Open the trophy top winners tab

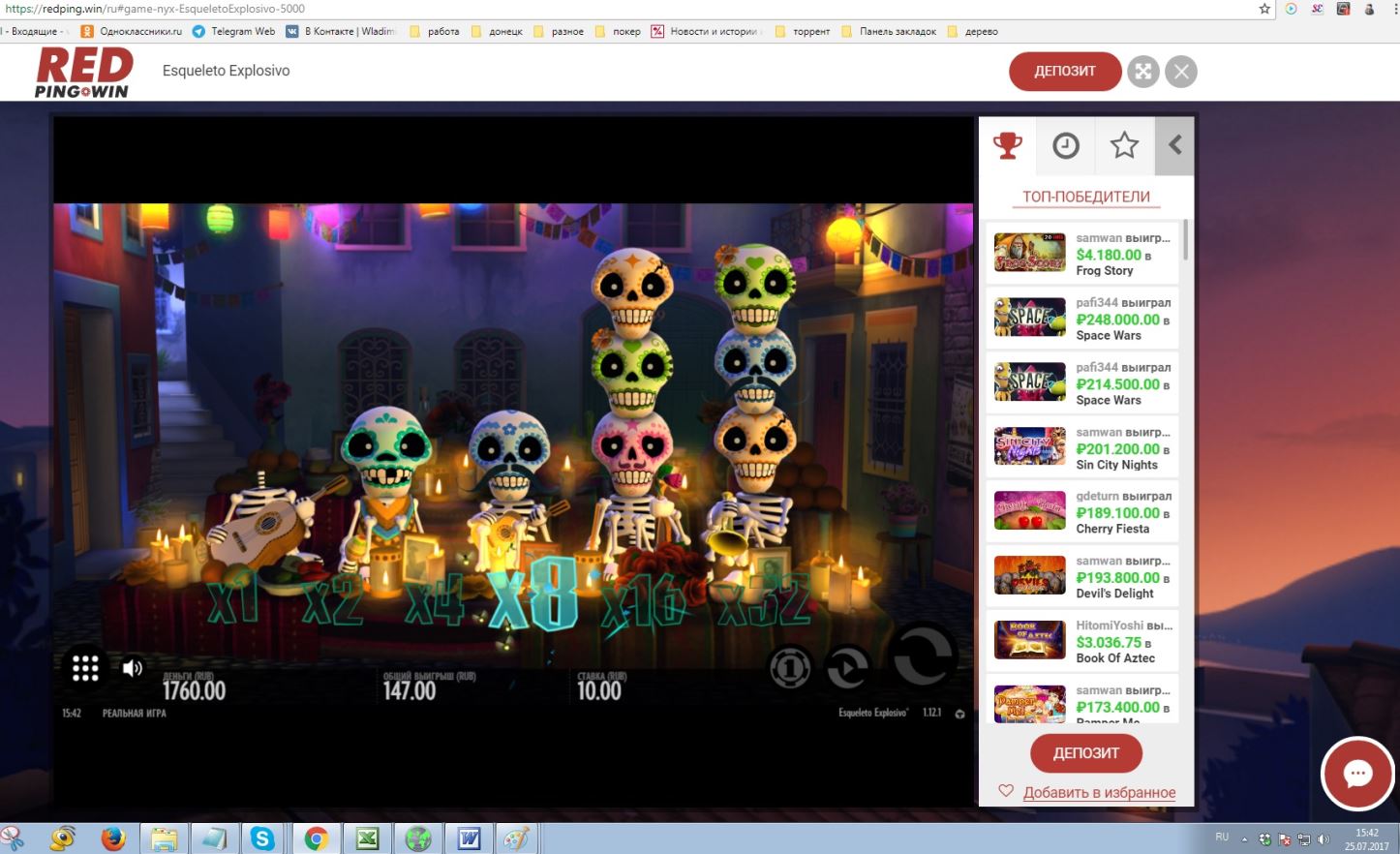[1007, 146]
